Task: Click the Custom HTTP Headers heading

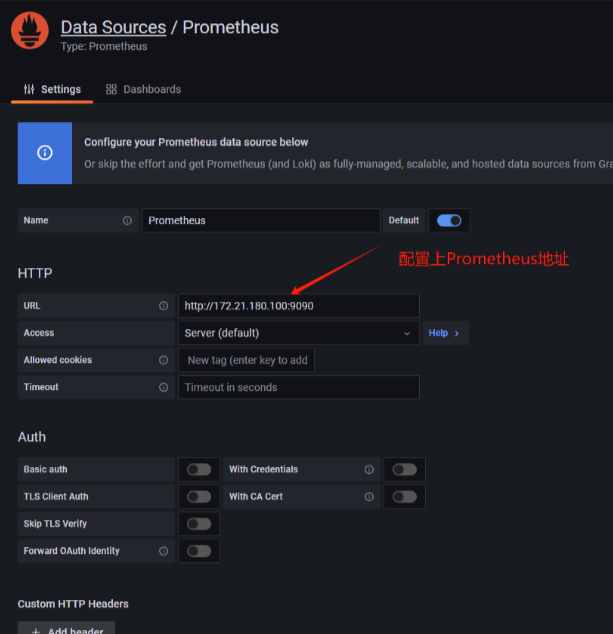Action: (x=73, y=604)
